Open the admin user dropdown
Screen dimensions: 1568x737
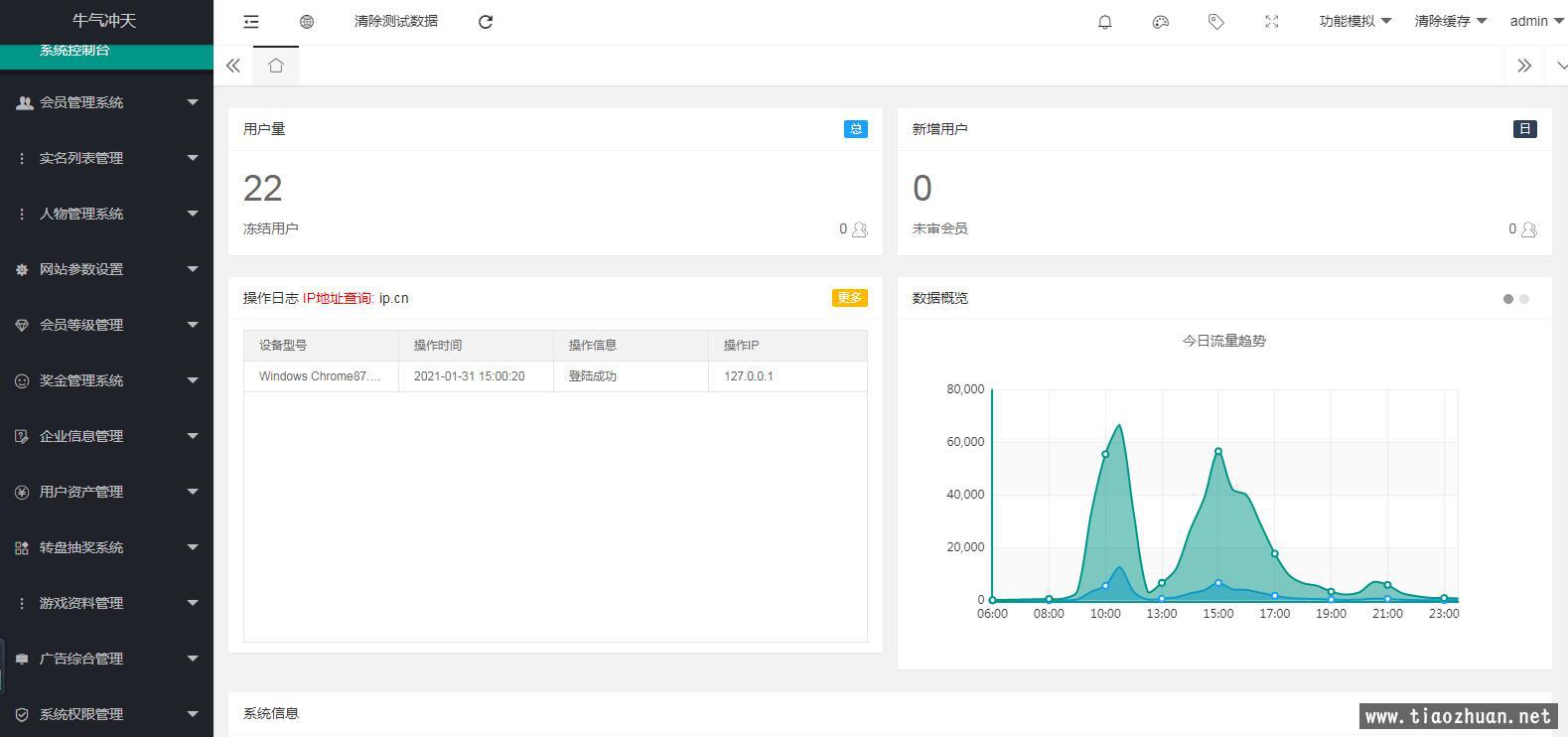click(x=1536, y=21)
